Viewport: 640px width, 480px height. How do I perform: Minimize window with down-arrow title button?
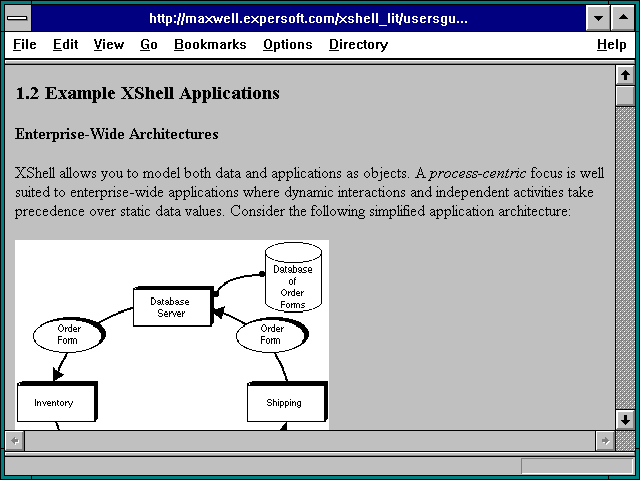(598, 18)
